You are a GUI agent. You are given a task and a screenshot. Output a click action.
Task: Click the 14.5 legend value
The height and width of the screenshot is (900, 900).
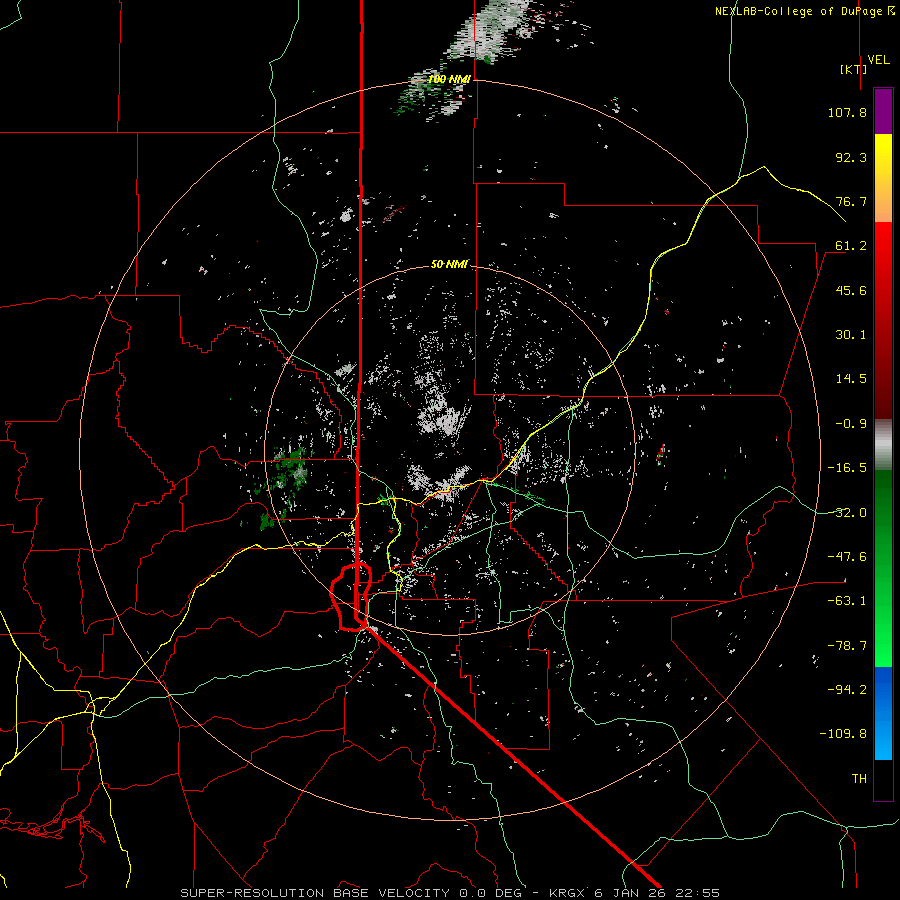pos(851,379)
